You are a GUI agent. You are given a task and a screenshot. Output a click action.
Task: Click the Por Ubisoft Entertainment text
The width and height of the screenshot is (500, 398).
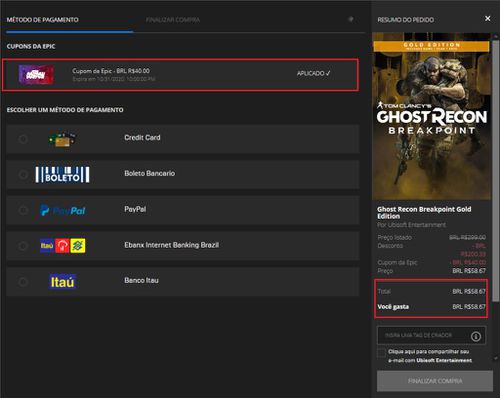(412, 225)
